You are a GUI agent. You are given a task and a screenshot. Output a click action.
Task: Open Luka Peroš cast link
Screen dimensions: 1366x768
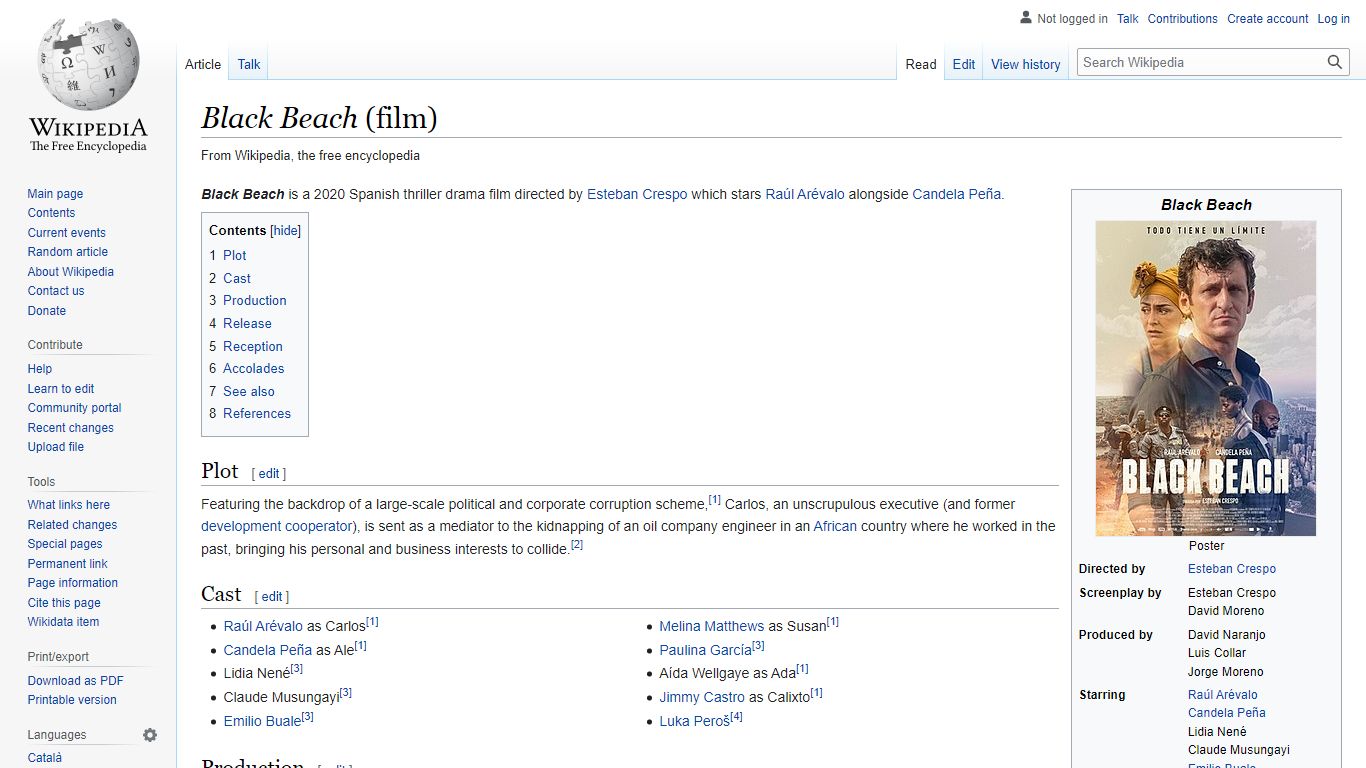click(x=694, y=721)
